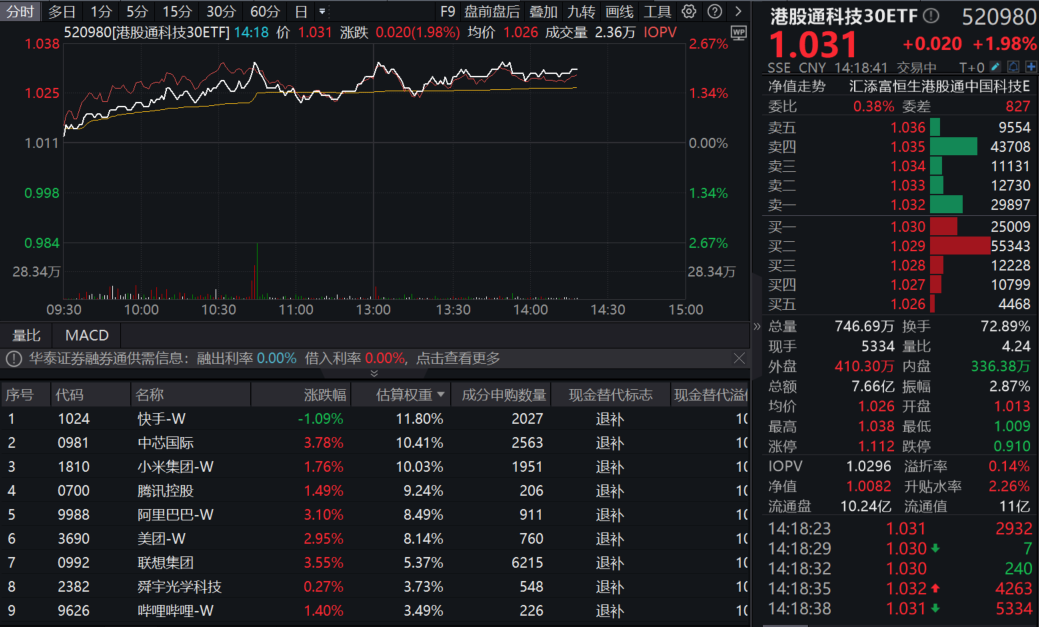The height and width of the screenshot is (627, 1039).
Task: Click the bell alert icon in the quote panel
Action: coord(1013,66)
